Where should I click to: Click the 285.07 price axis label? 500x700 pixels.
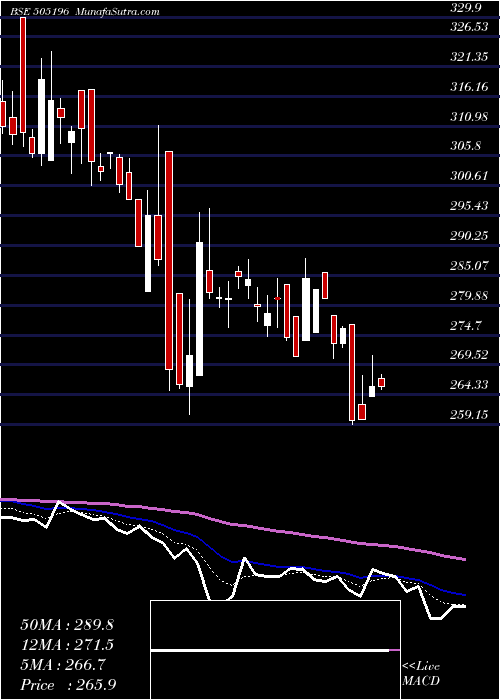click(468, 266)
